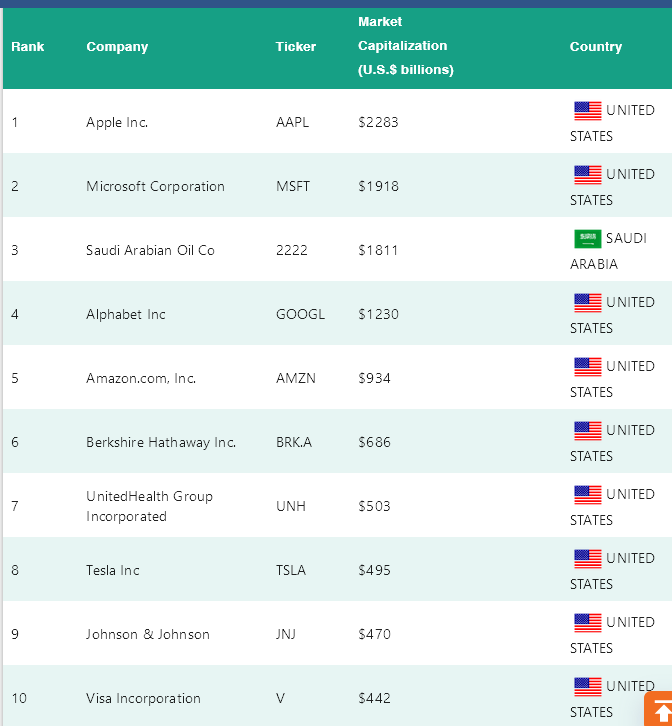Select the Visa Incorporation company name

tap(143, 698)
